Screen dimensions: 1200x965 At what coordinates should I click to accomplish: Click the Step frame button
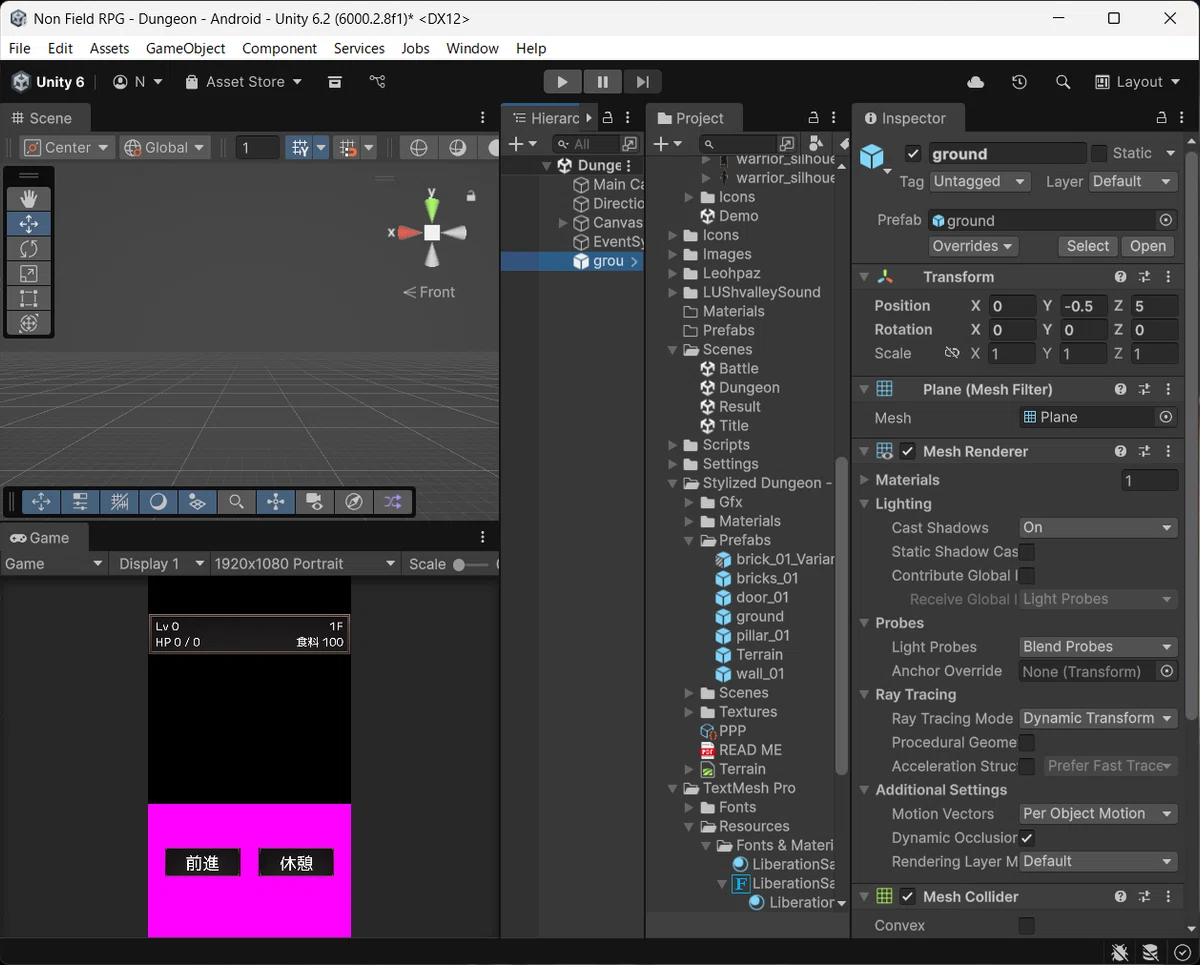641,82
